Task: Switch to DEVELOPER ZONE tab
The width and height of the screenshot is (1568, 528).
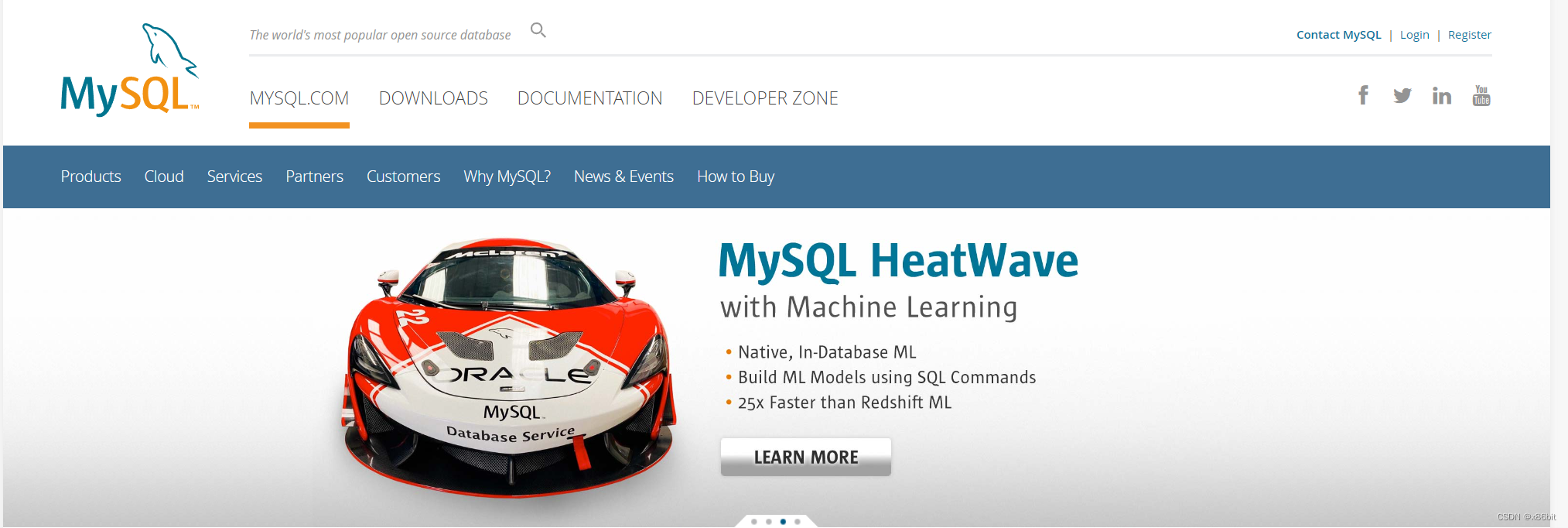Action: (x=765, y=98)
